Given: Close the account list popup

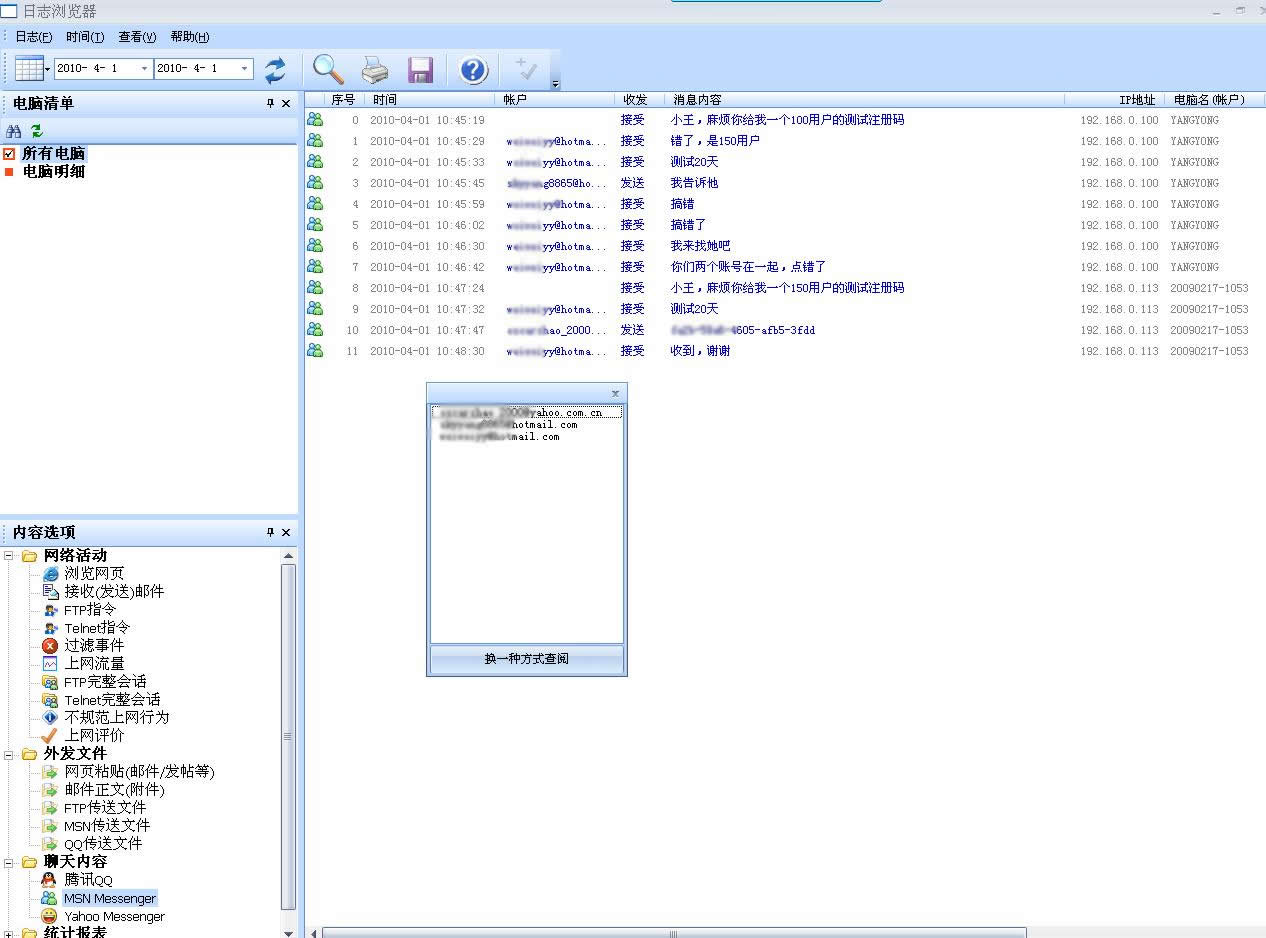Looking at the screenshot, I should pos(615,393).
